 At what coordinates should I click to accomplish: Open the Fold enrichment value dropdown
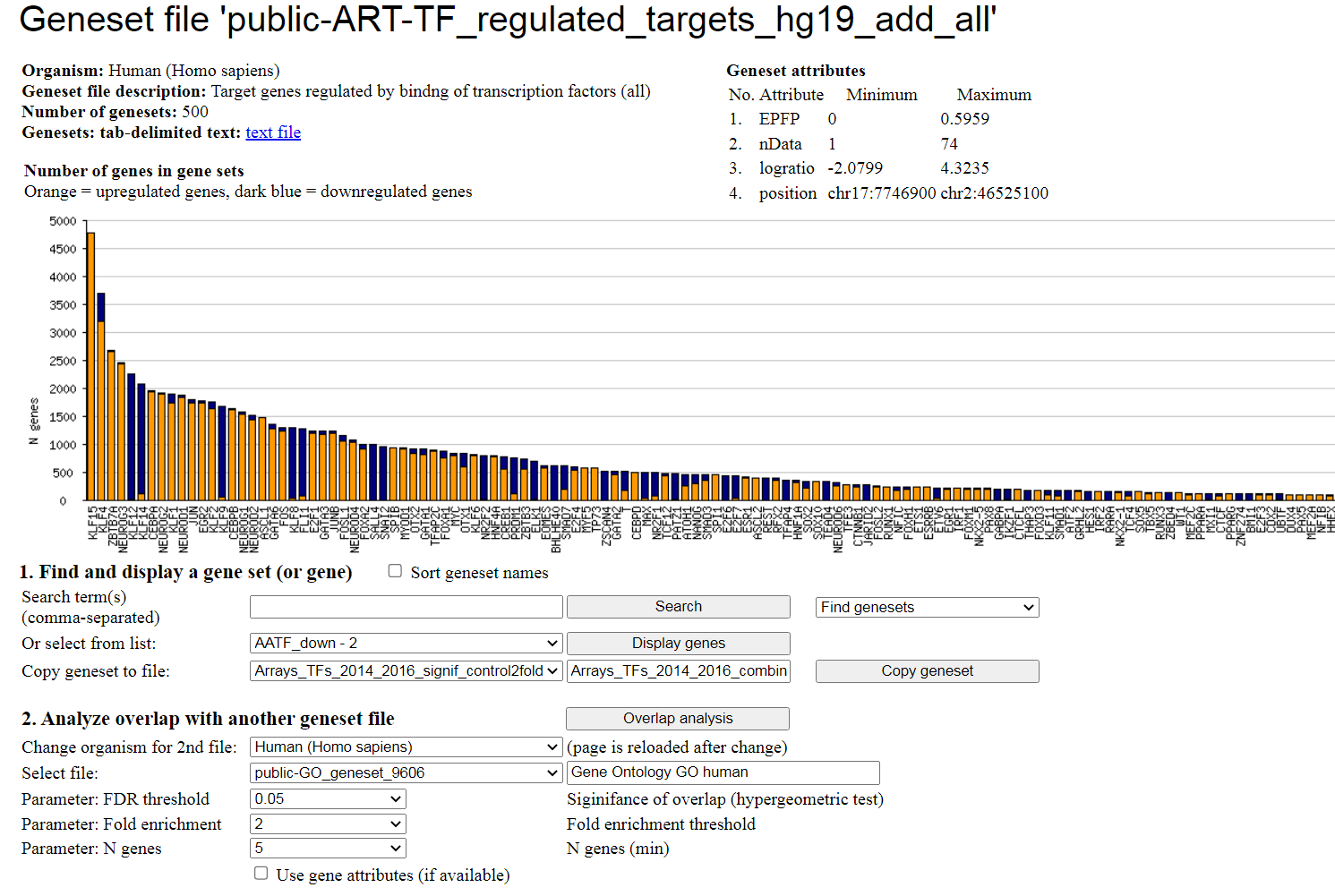(x=328, y=824)
